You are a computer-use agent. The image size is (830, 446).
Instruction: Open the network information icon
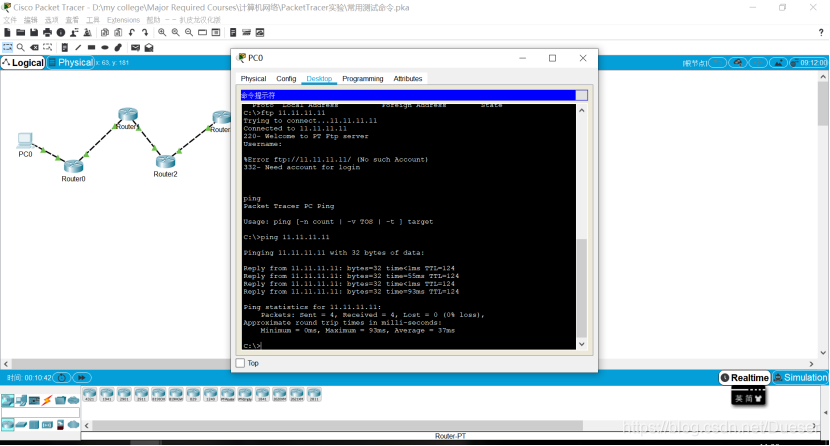61,33
